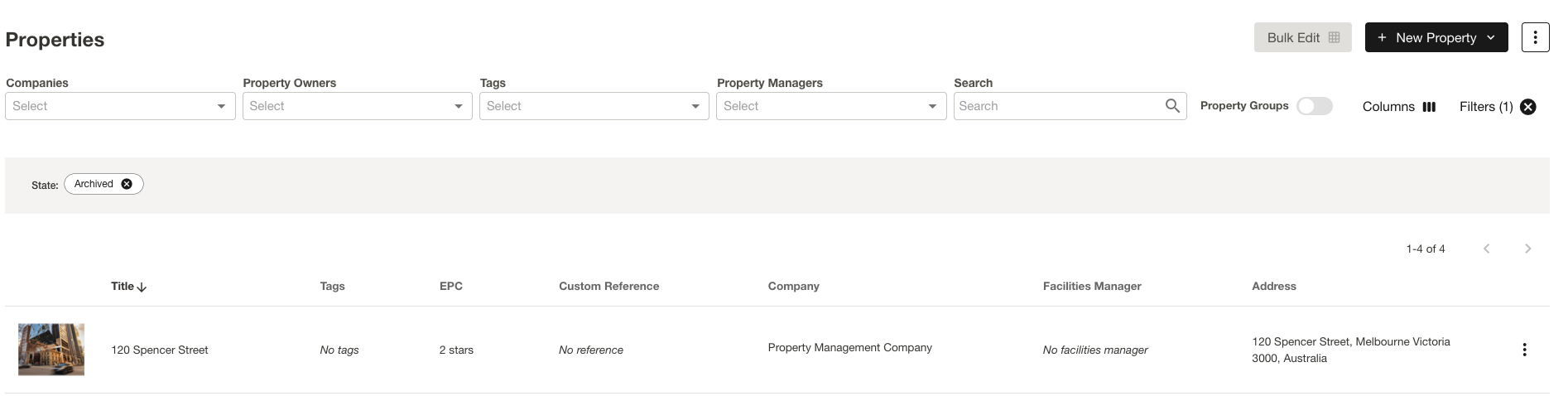Go to previous page of results
The height and width of the screenshot is (396, 1568).
[1487, 249]
